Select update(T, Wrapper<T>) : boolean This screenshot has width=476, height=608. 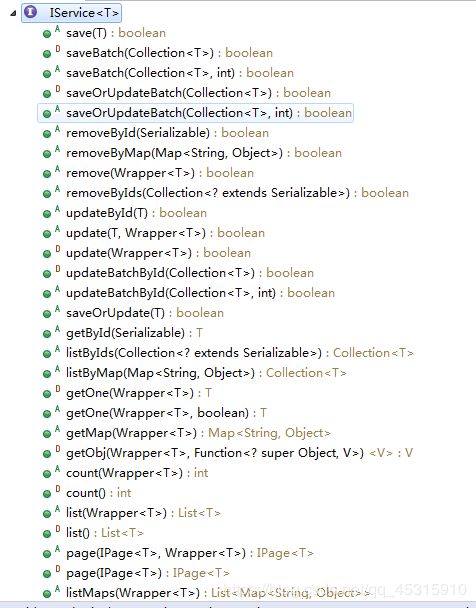tap(166, 233)
